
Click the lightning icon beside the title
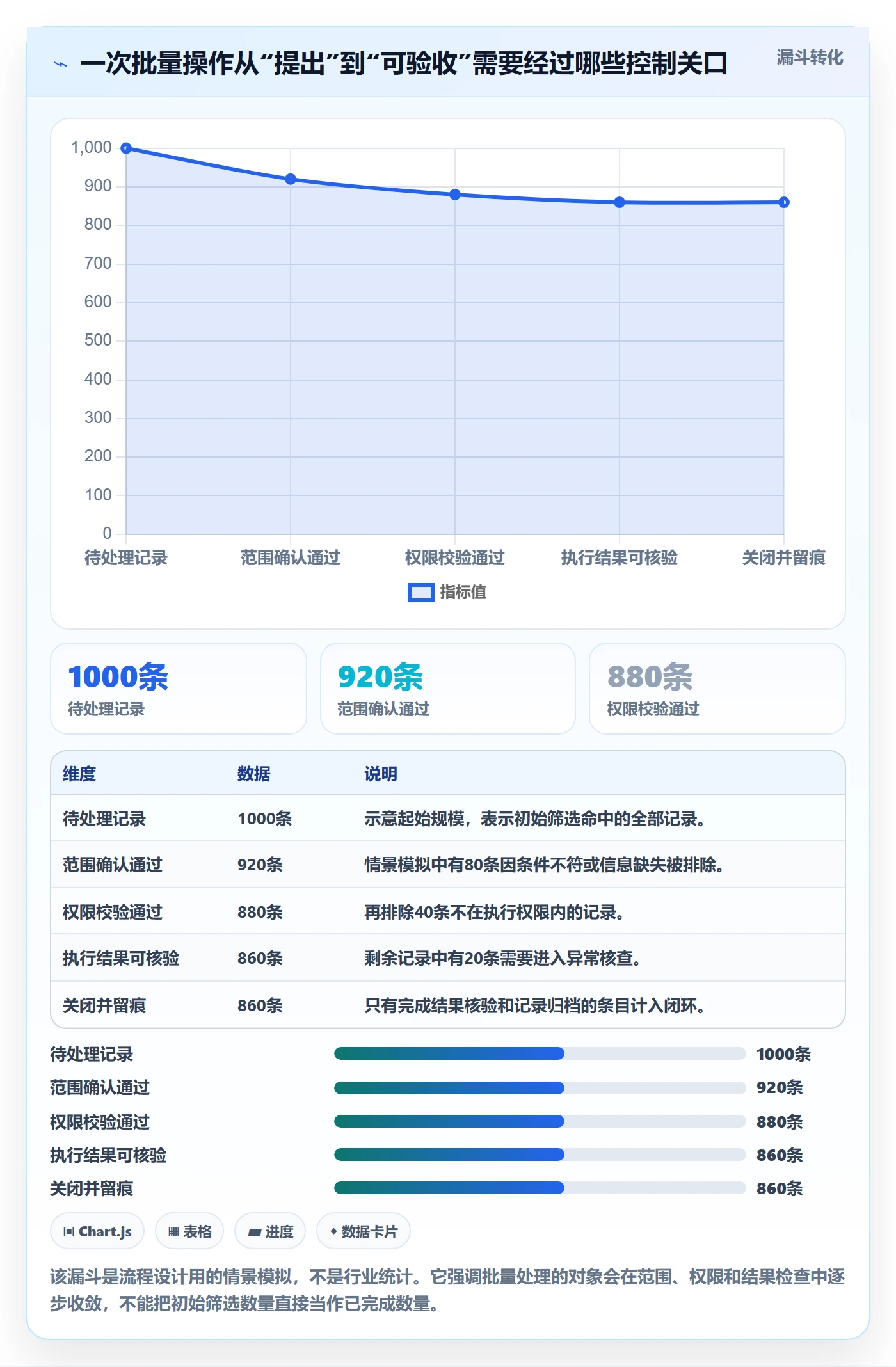(x=61, y=64)
